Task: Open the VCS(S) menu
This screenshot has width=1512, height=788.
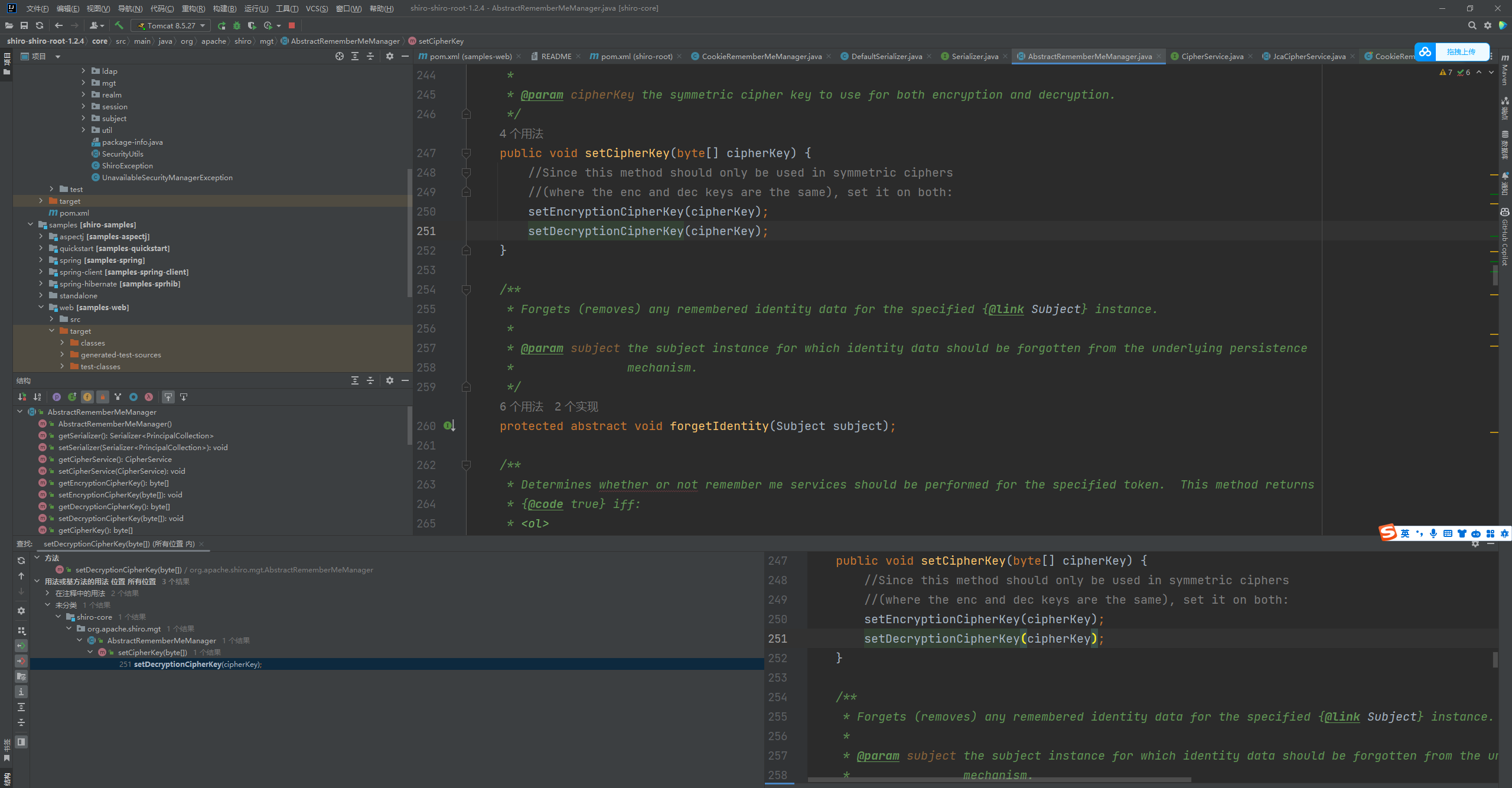Action: click(317, 8)
